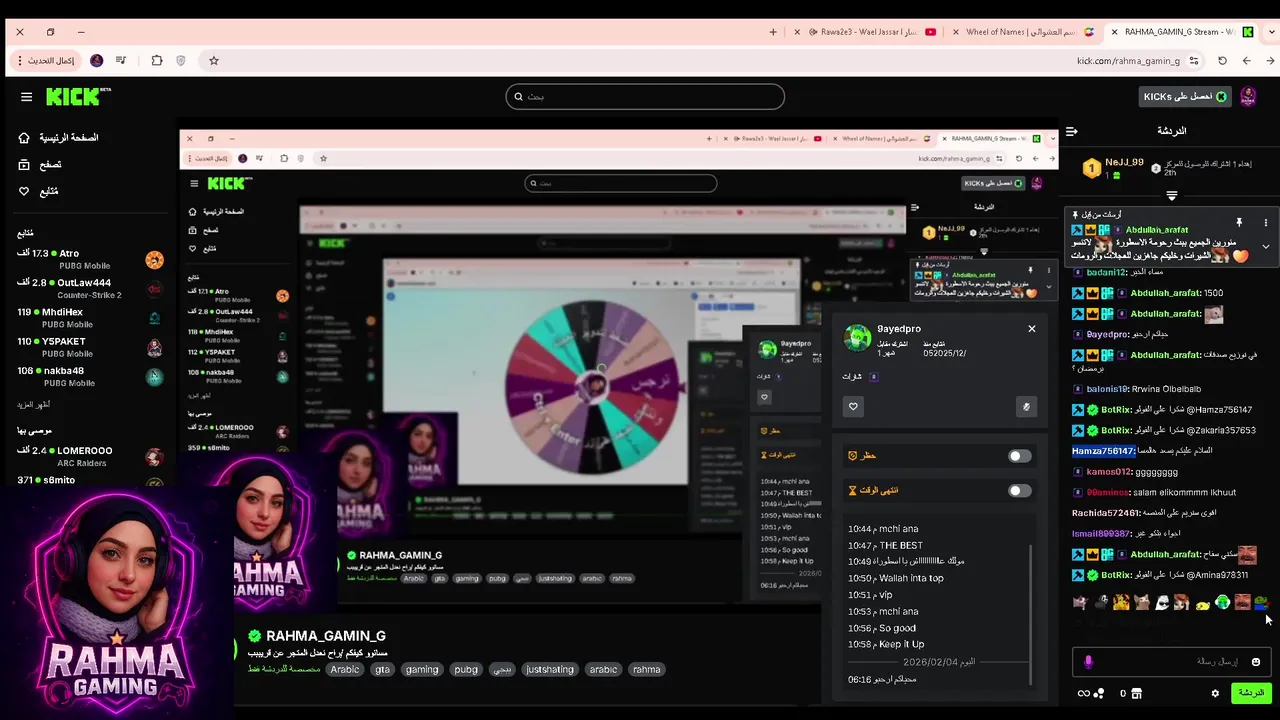Viewport: 1280px width, 720px height.
Task: Switch to the Wheel of Names tab
Action: point(1024,32)
